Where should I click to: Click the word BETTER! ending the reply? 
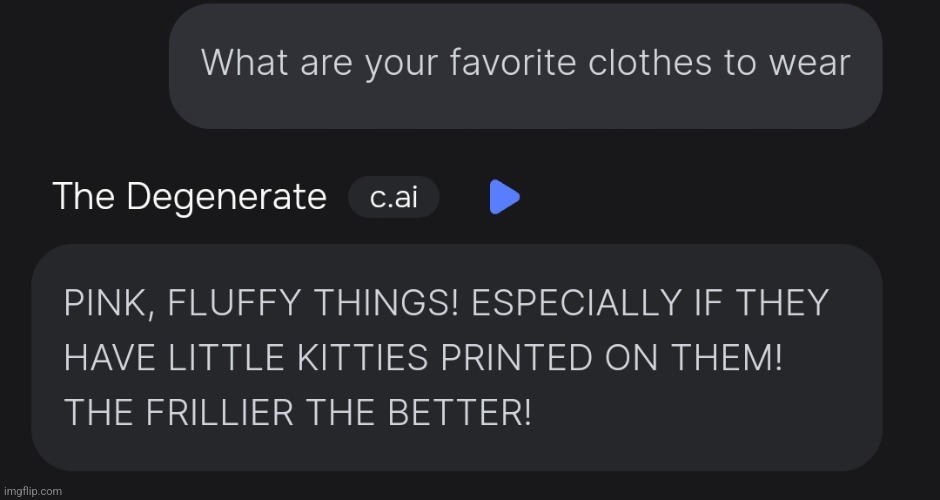point(459,412)
